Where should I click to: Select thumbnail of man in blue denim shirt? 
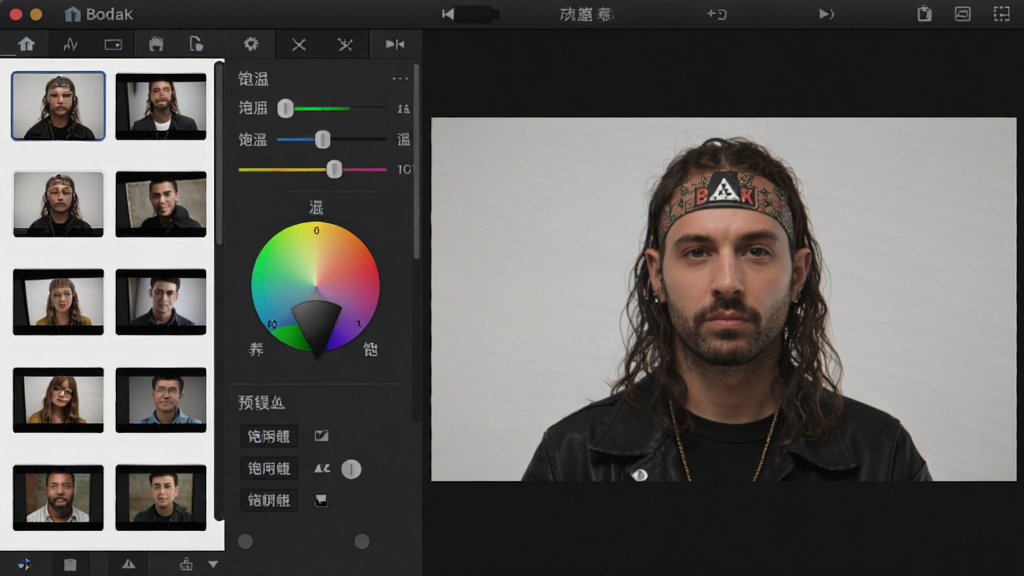161,400
